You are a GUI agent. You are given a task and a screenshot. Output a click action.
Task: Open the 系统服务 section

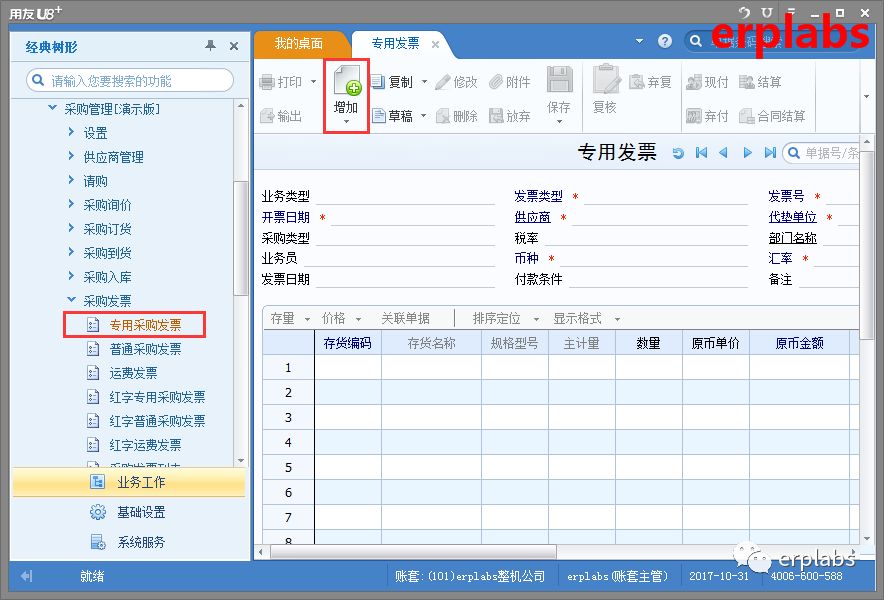coord(129,542)
